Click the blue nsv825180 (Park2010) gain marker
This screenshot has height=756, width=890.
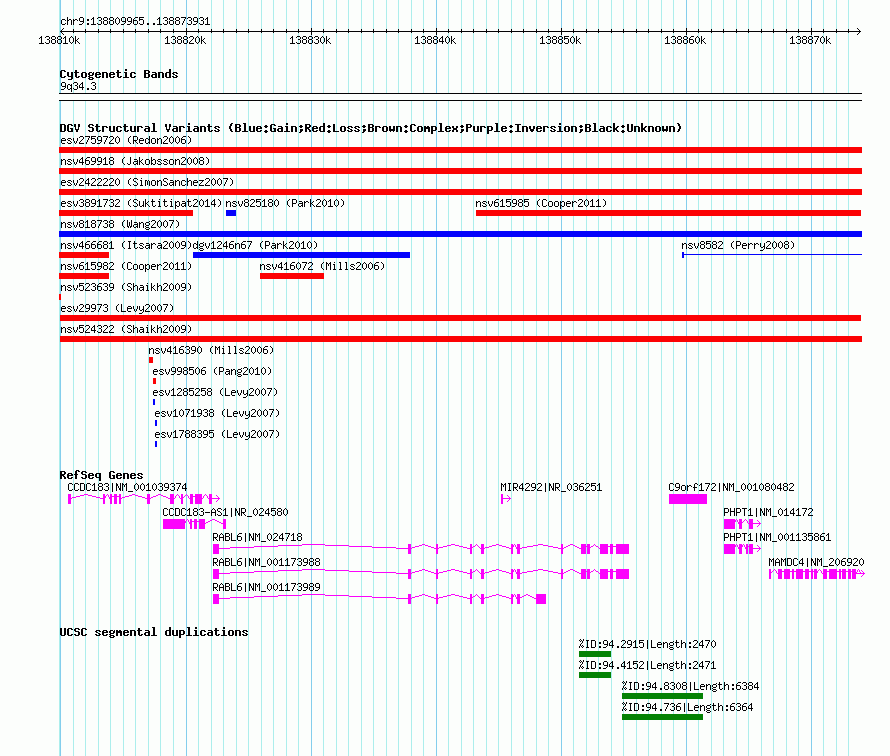click(231, 213)
